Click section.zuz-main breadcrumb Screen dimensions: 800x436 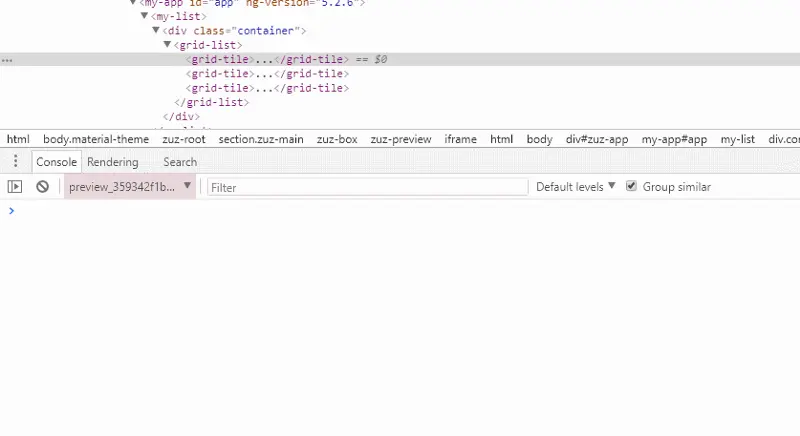tap(261, 139)
